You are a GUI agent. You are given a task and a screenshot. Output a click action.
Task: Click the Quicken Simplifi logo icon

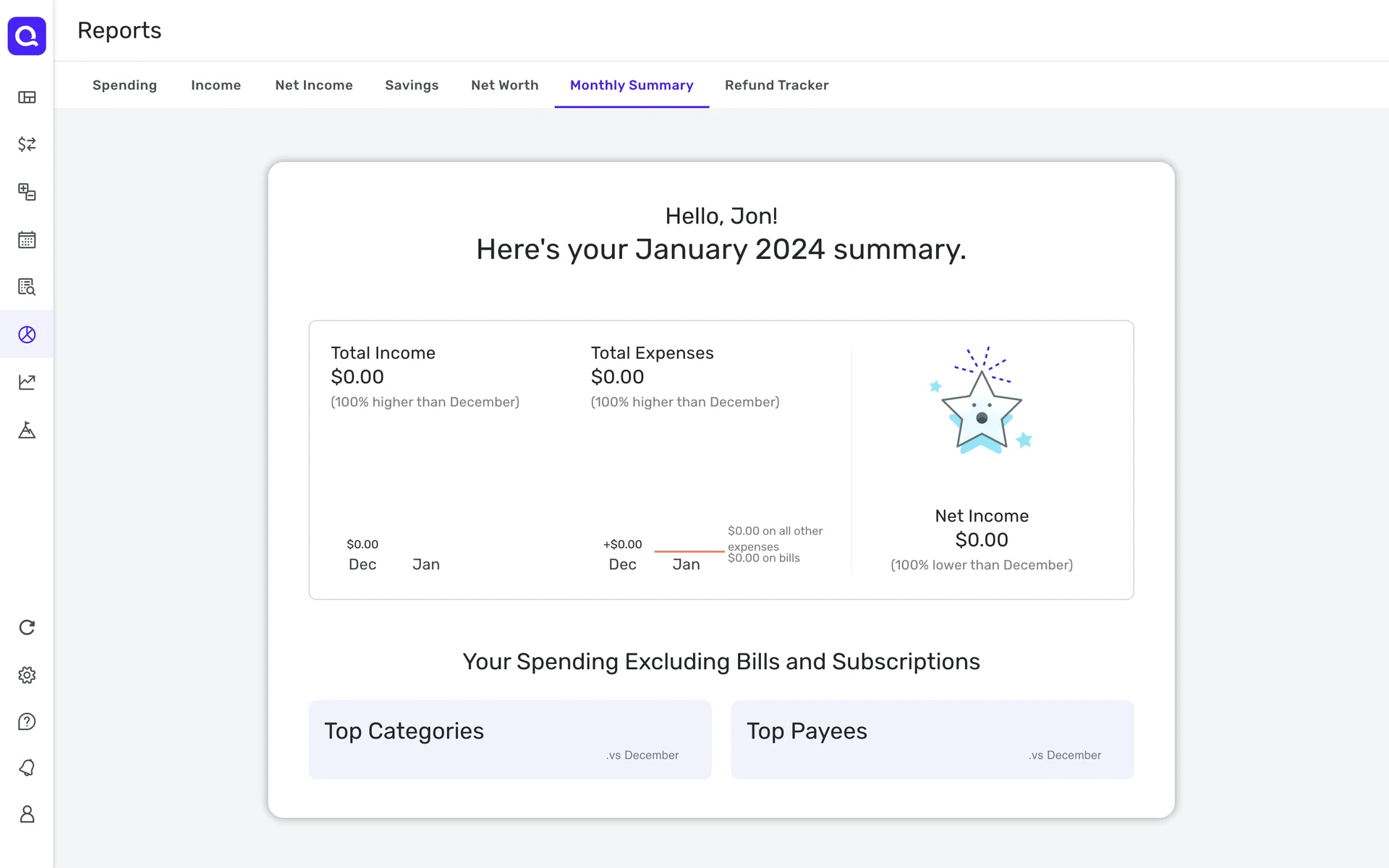(27, 35)
